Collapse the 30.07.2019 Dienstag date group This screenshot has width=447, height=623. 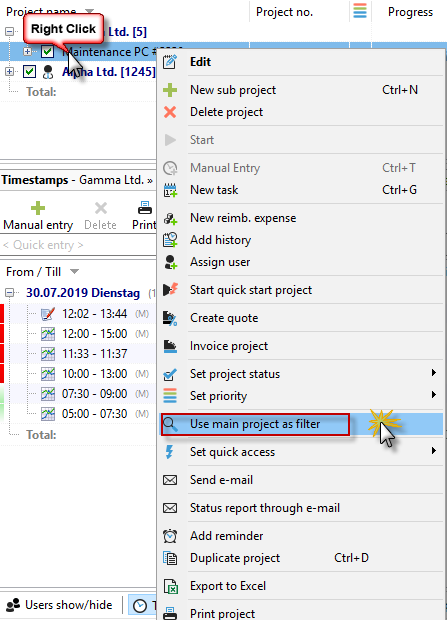click(x=10, y=293)
